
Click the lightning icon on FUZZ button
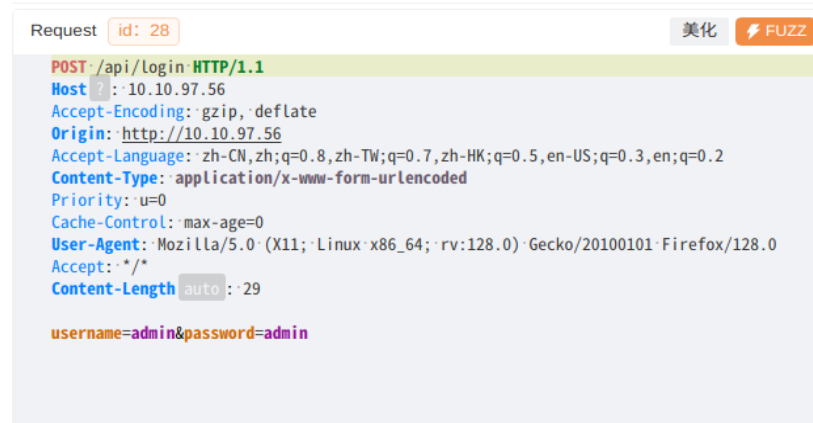(x=753, y=31)
